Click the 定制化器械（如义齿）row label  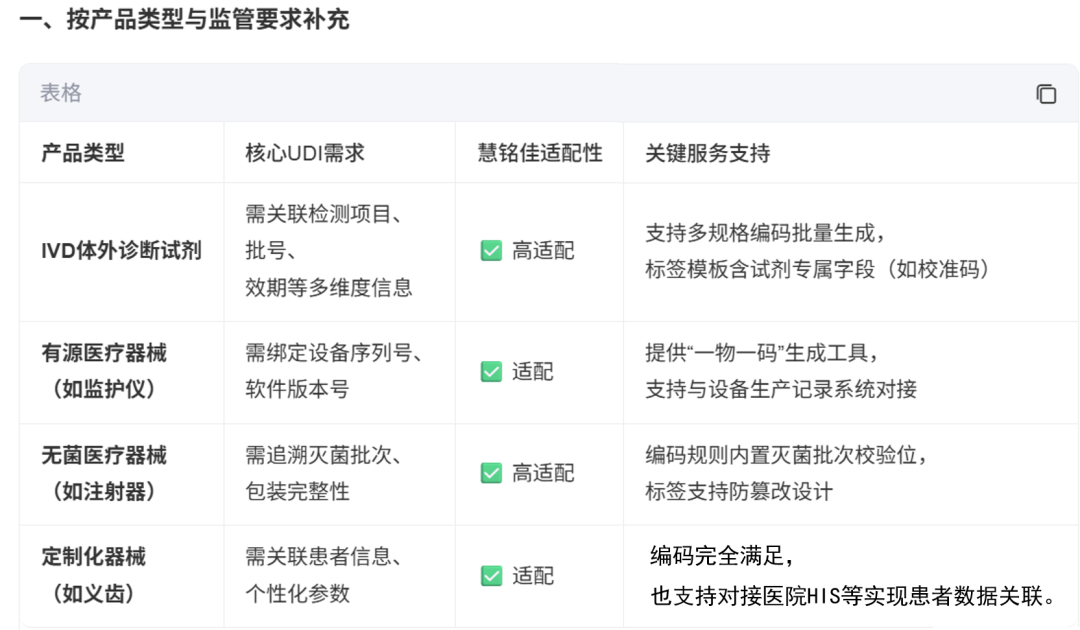pos(93,575)
